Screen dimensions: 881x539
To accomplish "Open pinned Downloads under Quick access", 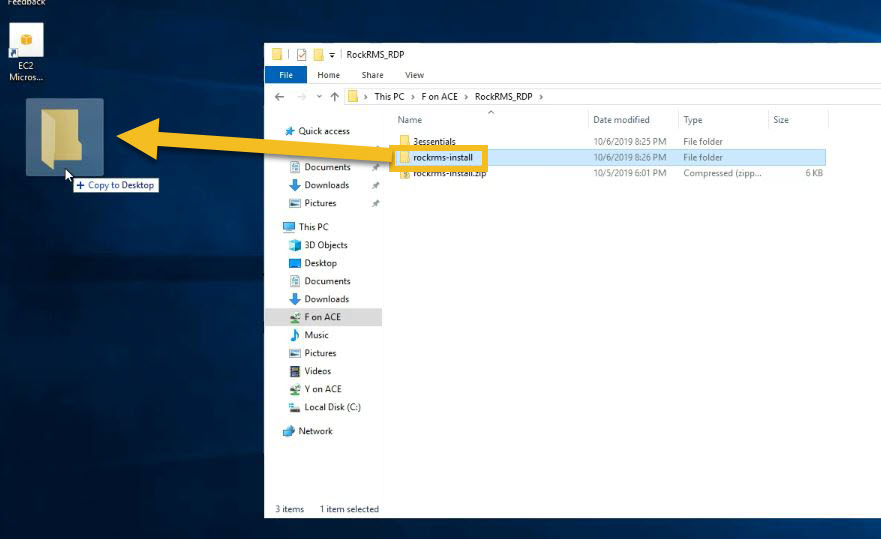I will [326, 185].
